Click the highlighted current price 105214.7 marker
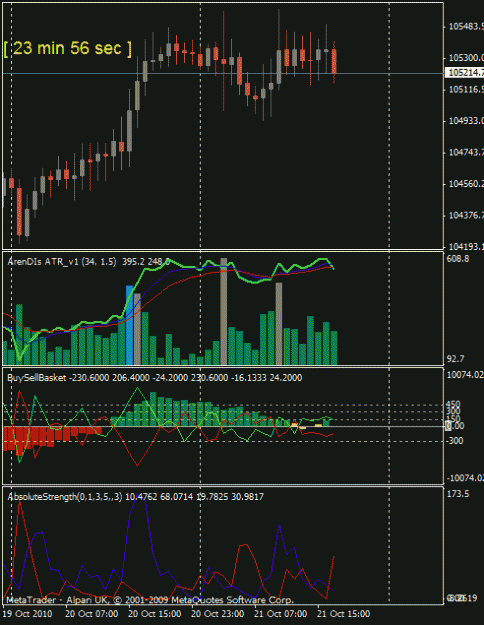This screenshot has height=625, width=484. click(x=466, y=73)
